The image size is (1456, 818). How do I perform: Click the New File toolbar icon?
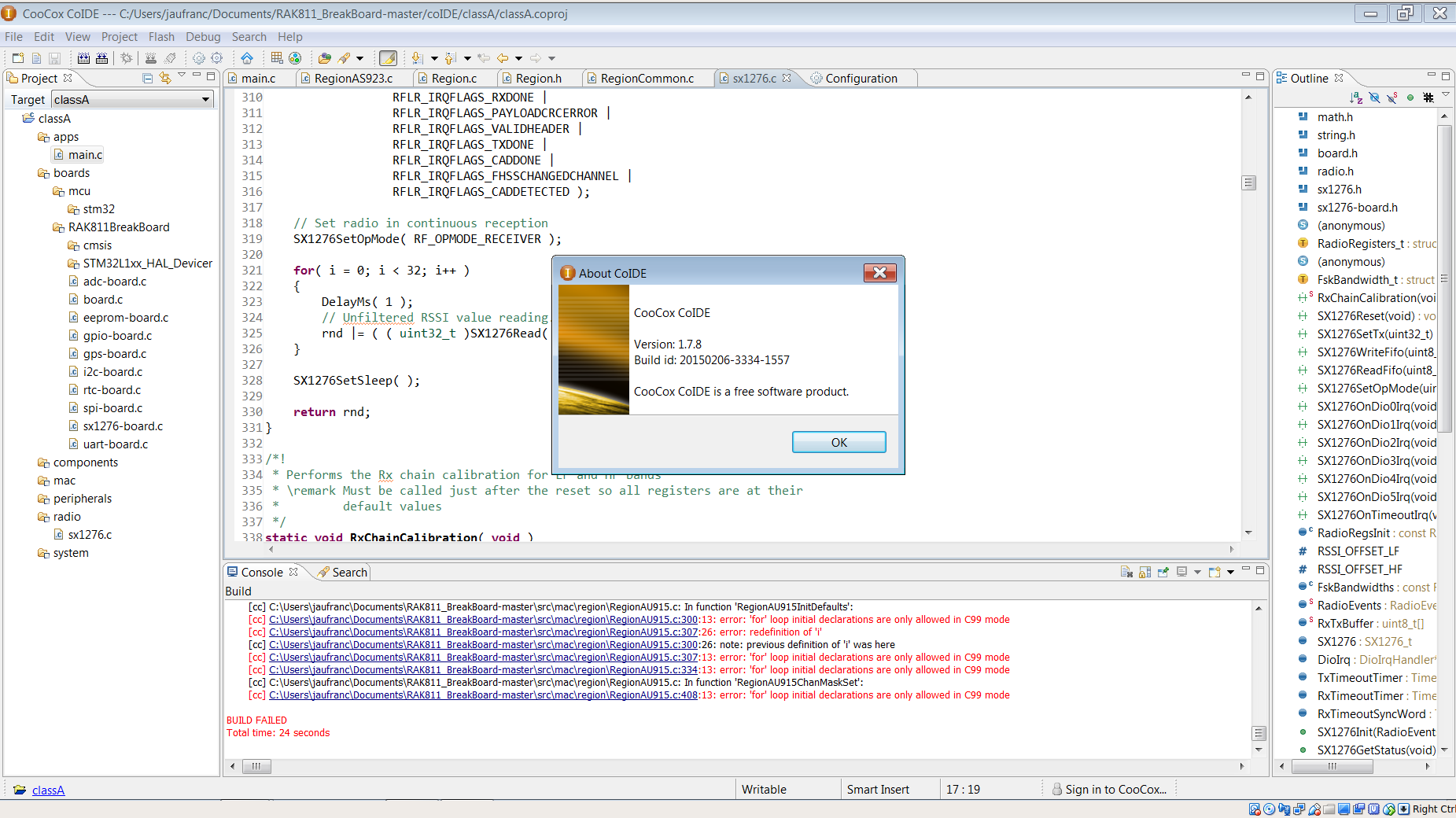[36, 58]
